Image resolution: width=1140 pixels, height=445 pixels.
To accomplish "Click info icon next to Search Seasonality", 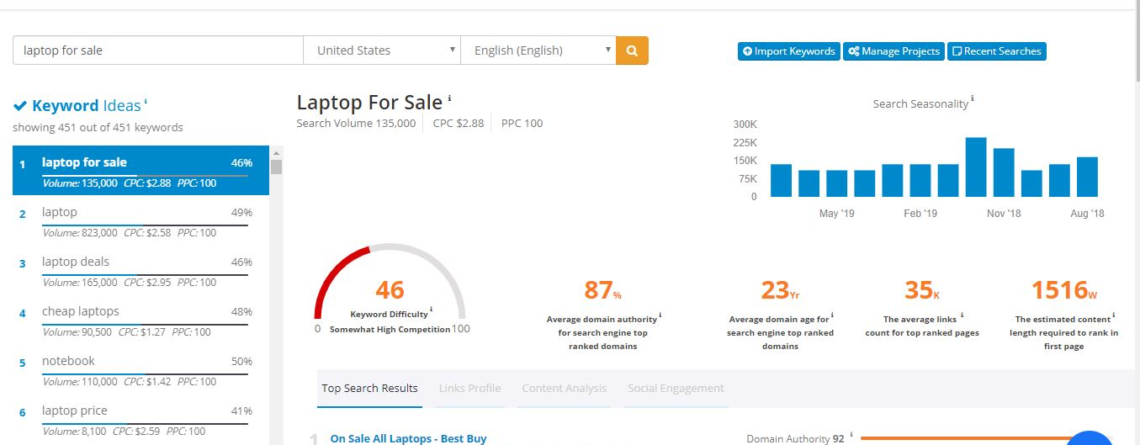I will click(x=972, y=100).
